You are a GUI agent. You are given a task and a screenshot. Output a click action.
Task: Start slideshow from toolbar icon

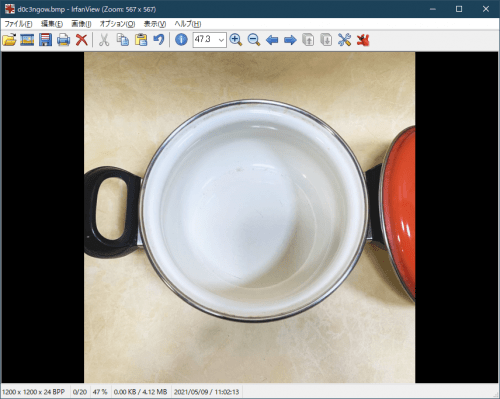click(x=27, y=40)
